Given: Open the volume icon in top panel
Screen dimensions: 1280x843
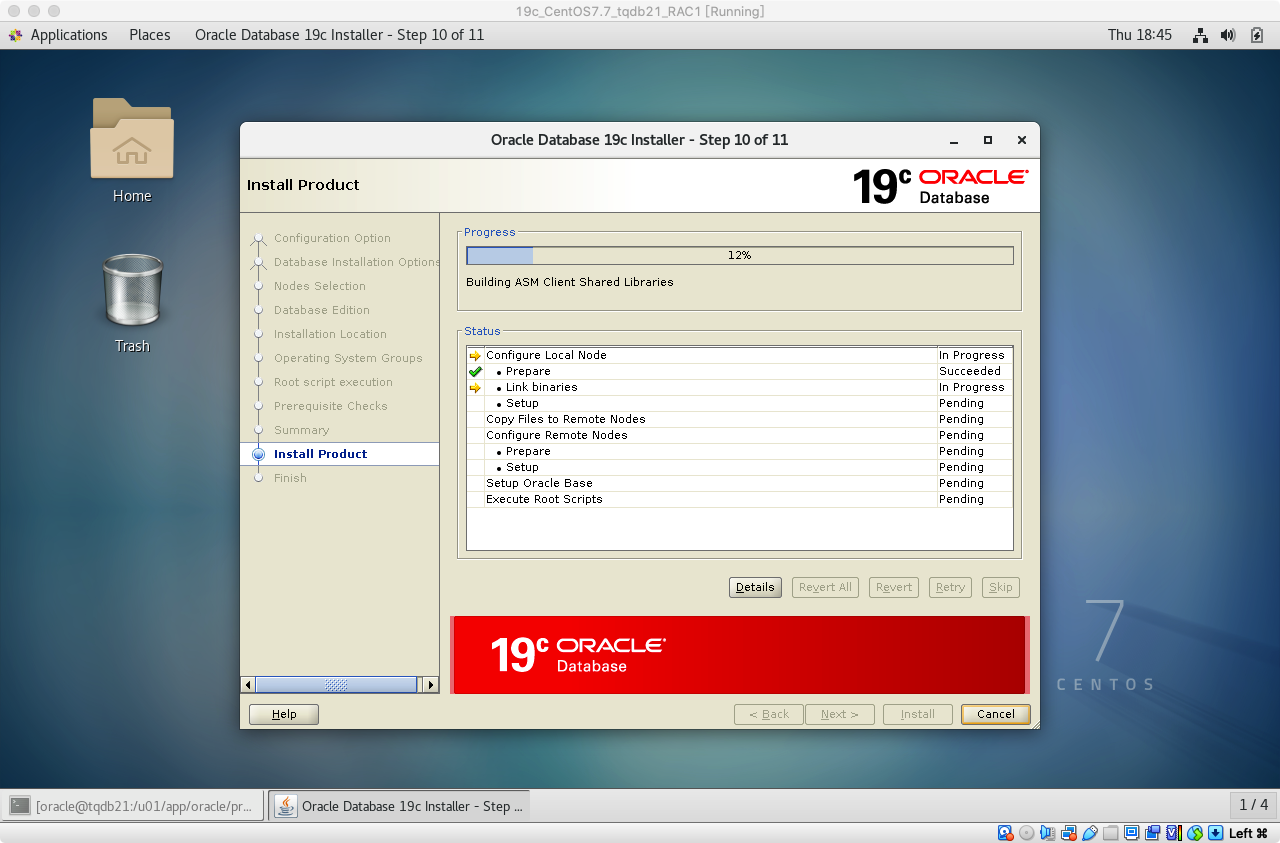Looking at the screenshot, I should [x=1229, y=35].
